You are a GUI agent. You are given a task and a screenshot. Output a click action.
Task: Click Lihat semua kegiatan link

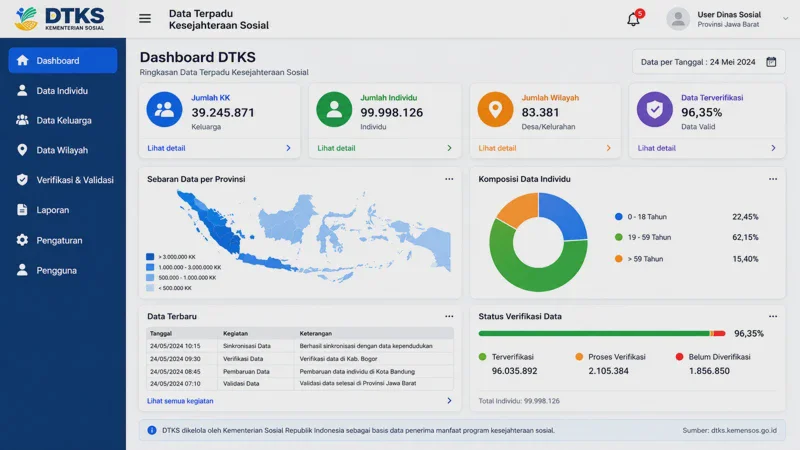(x=180, y=401)
